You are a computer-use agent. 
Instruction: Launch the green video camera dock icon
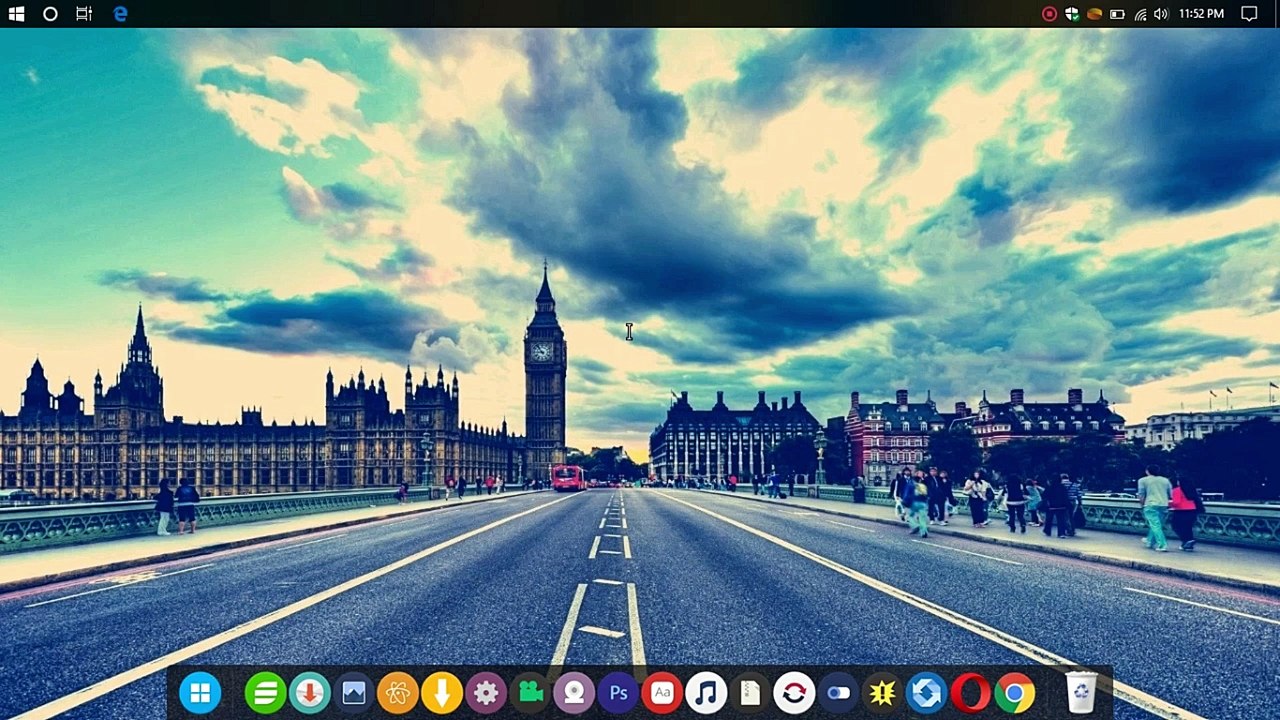[530, 692]
